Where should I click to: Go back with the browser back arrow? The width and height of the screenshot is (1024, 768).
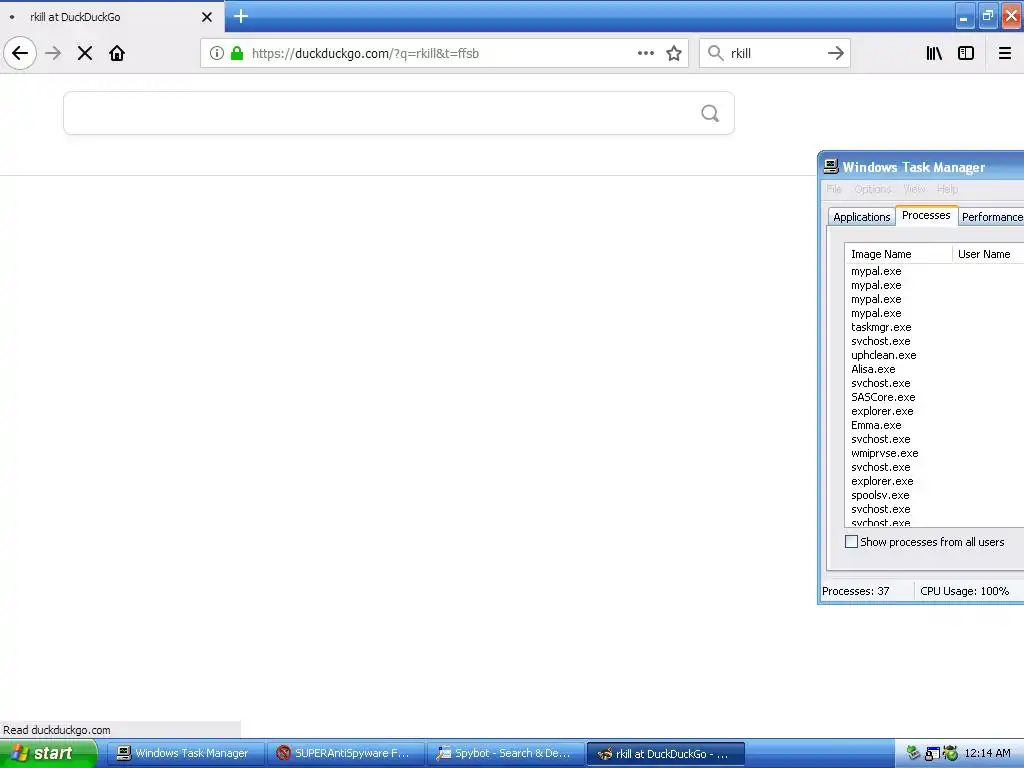point(20,53)
